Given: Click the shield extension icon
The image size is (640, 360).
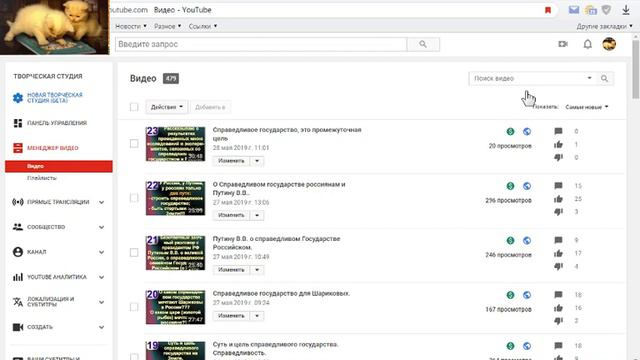Looking at the screenshot, I should point(607,10).
